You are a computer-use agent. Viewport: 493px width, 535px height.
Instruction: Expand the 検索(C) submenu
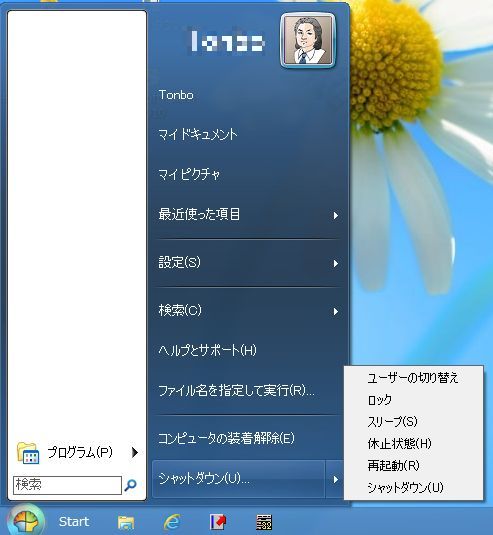click(x=336, y=312)
